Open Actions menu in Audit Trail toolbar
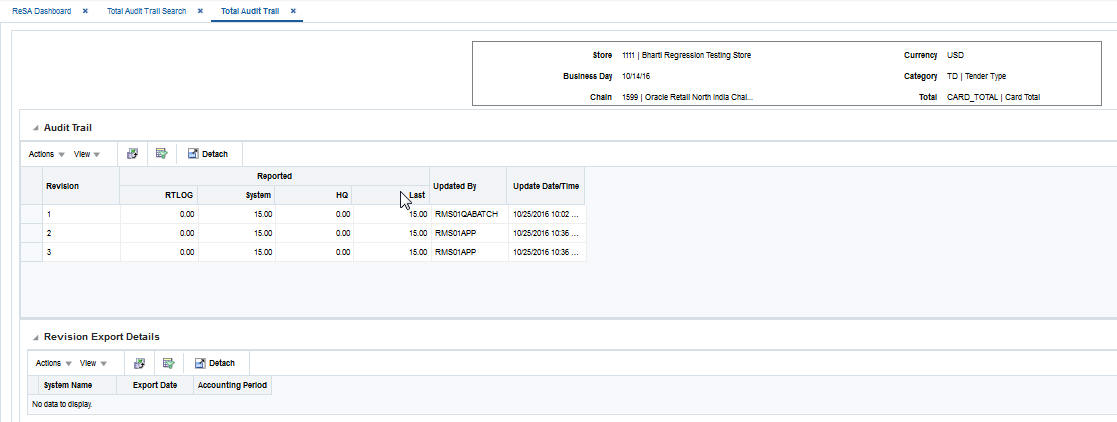 click(46, 154)
